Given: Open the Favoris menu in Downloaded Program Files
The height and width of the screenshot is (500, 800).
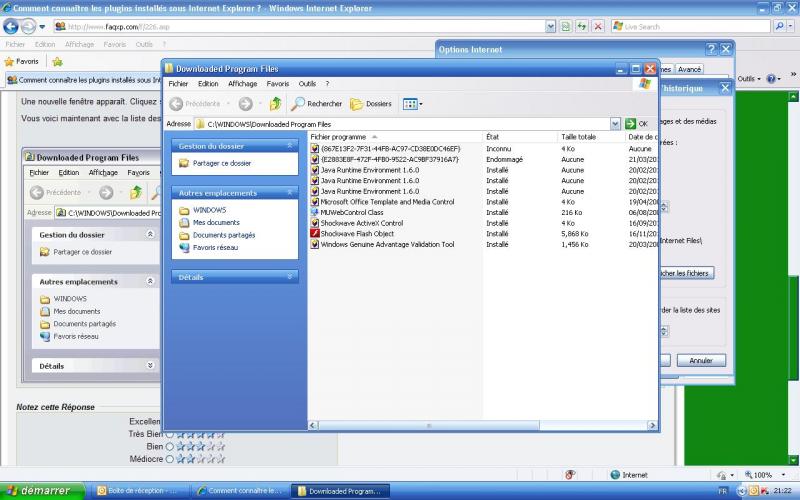Looking at the screenshot, I should click(278, 84).
